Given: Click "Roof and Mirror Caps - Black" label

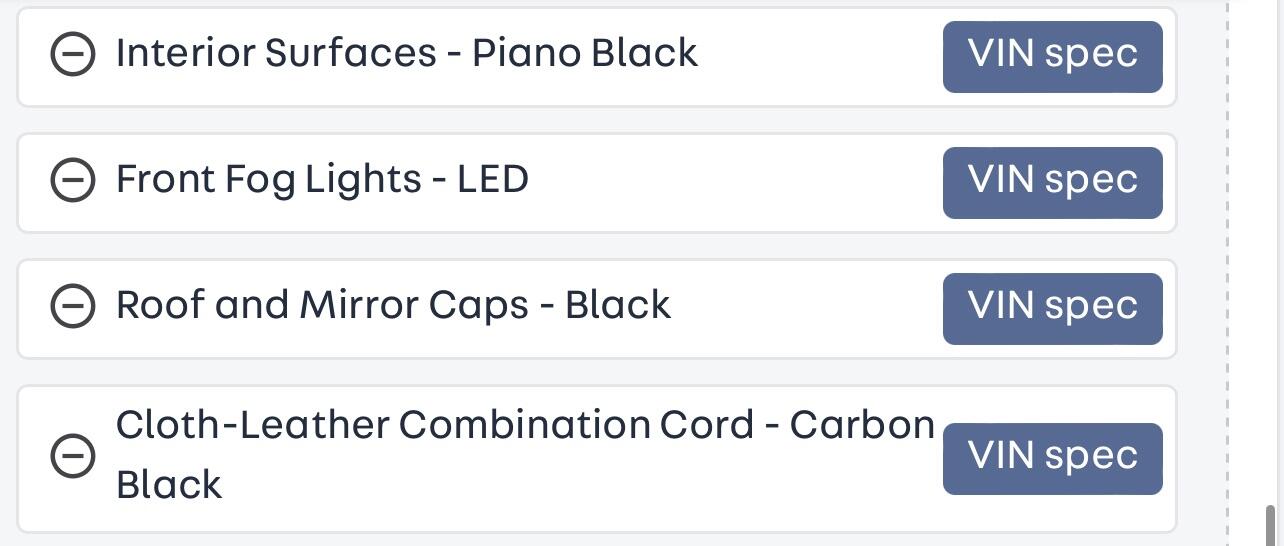Looking at the screenshot, I should point(393,305).
